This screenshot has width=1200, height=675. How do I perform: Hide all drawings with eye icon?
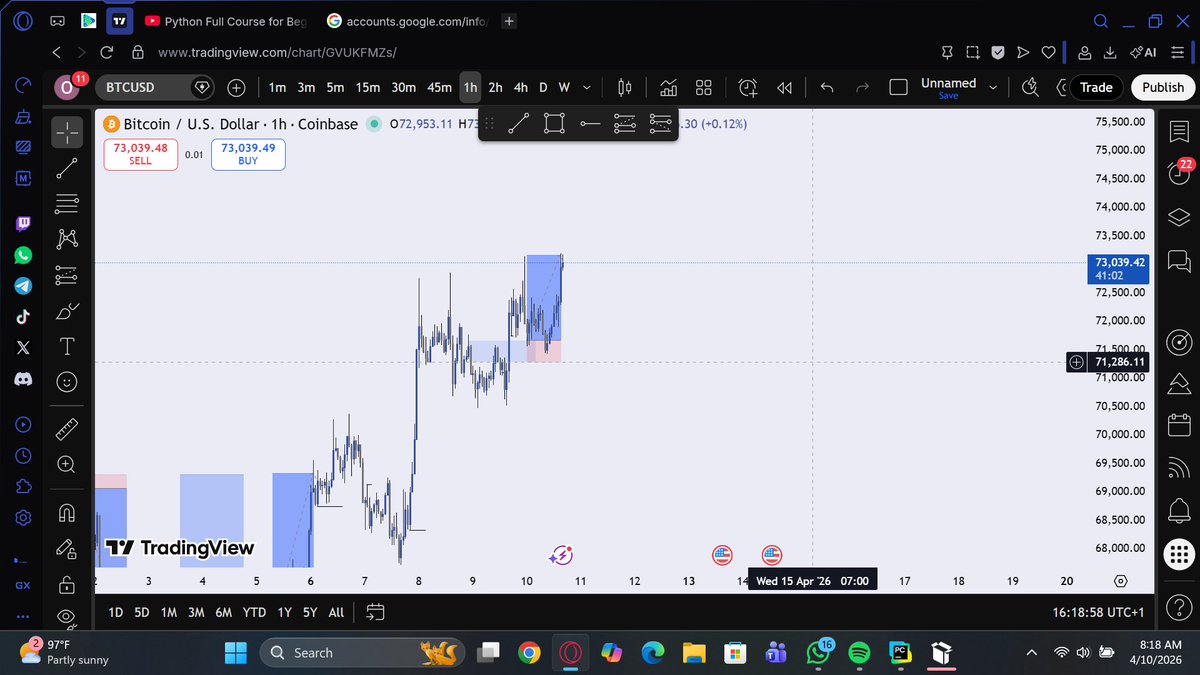point(67,616)
